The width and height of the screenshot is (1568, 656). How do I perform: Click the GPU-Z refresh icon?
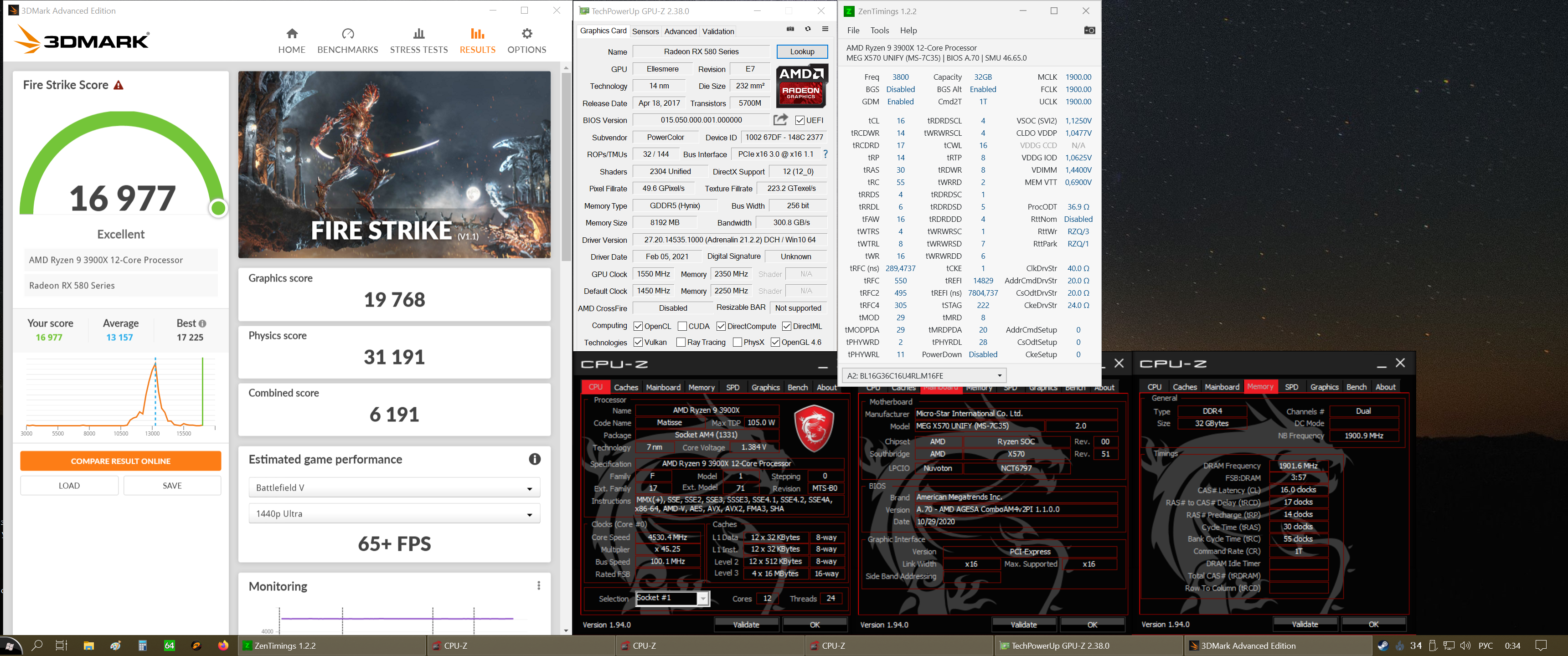(808, 29)
